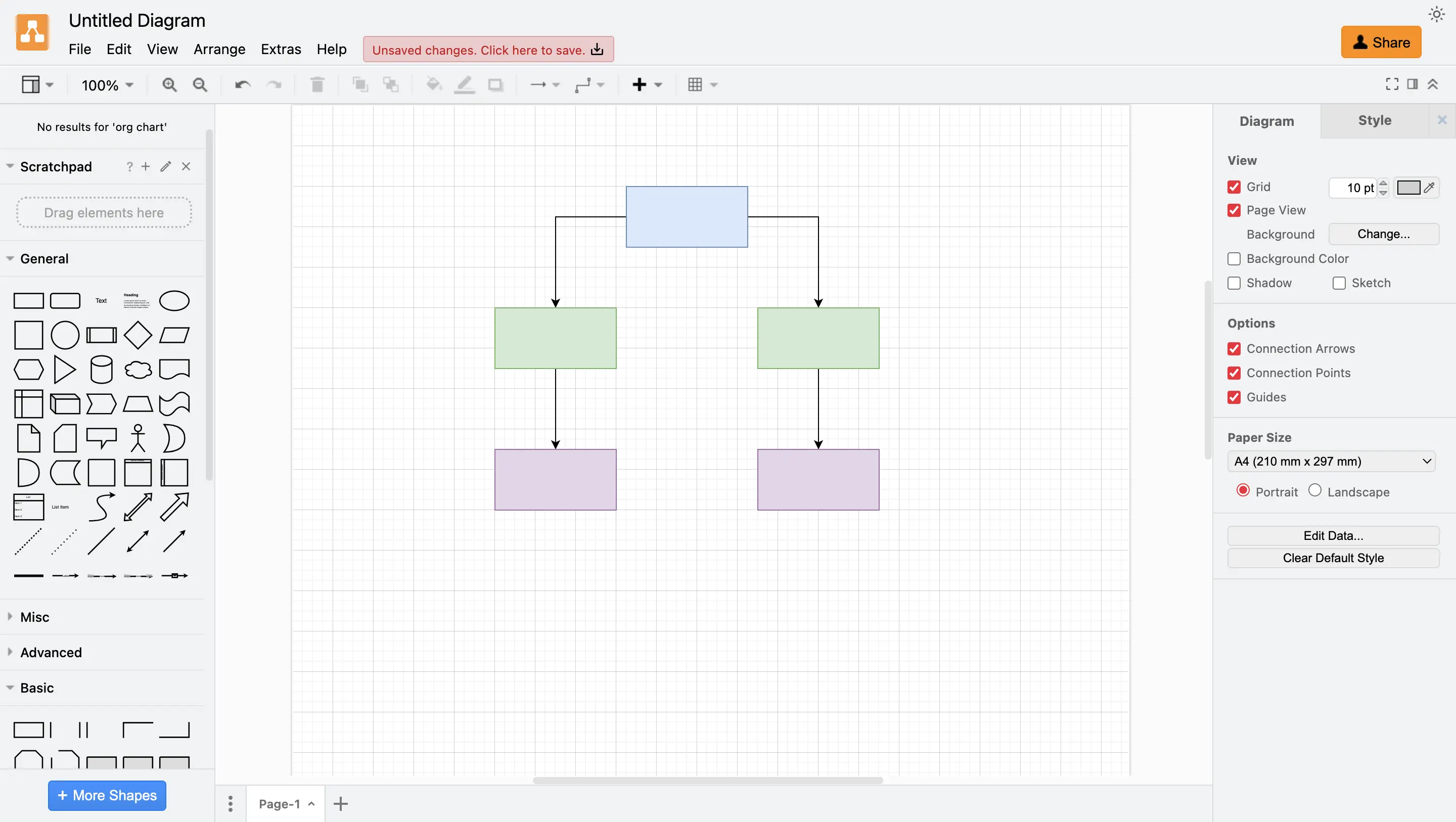
Task: Click the Edit Data... button
Action: tap(1333, 535)
